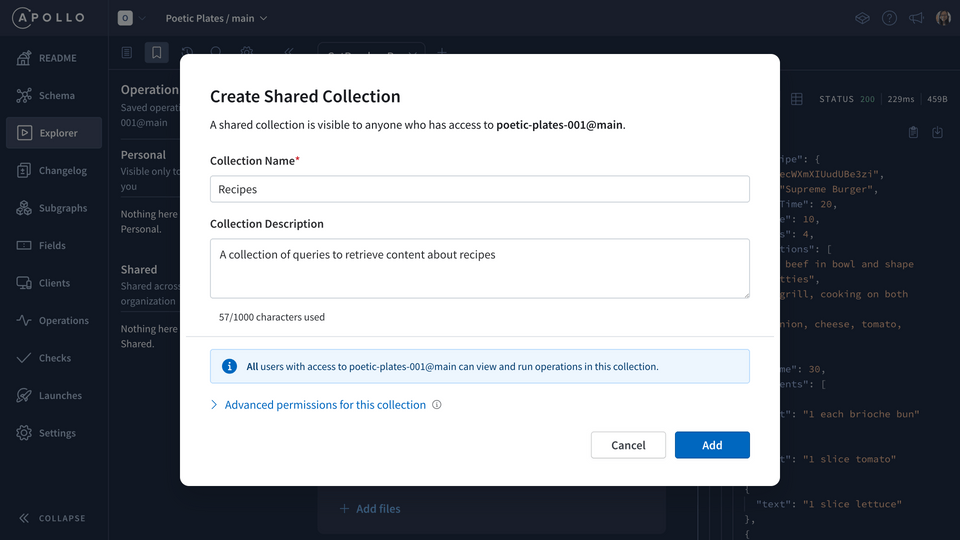Open the help question mark icon
Viewport: 960px width, 540px height.
click(889, 18)
